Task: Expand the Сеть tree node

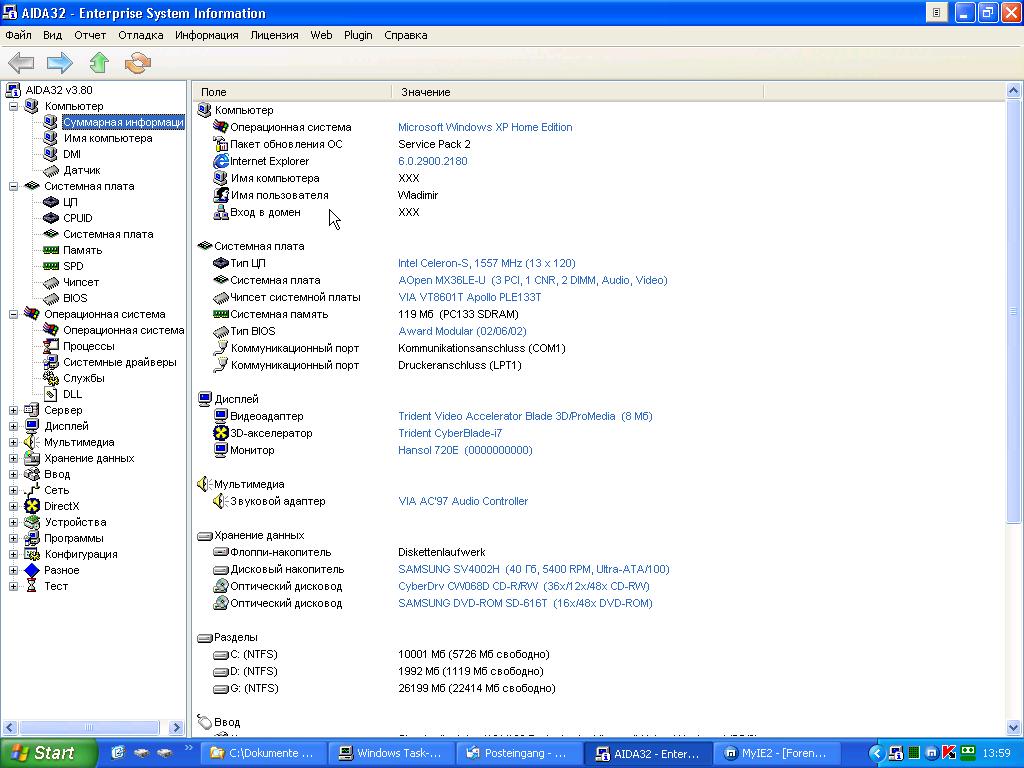Action: pos(13,490)
